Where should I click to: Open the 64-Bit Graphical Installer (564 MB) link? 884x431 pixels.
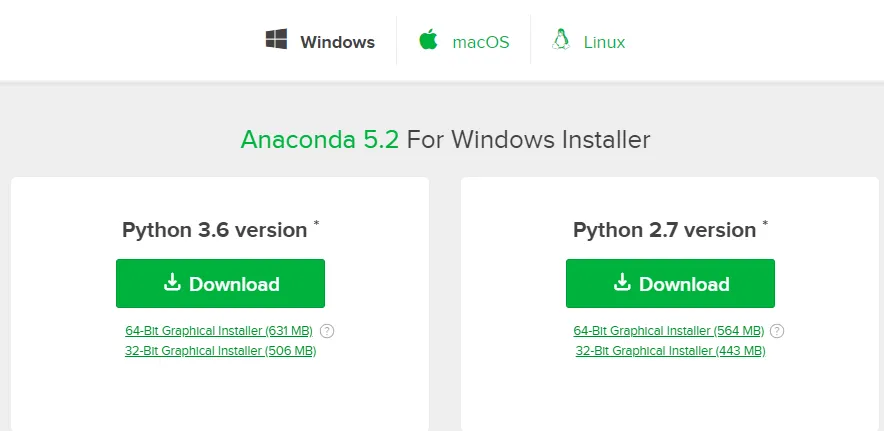click(669, 331)
